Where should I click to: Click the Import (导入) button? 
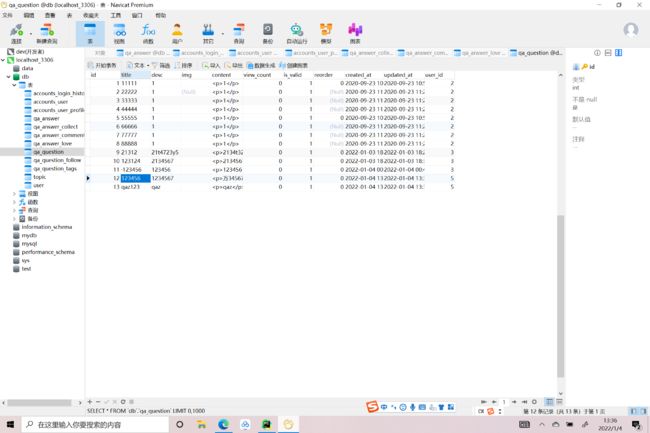point(211,65)
